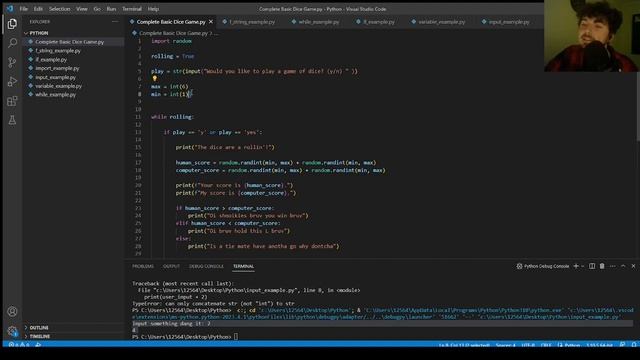Viewport: 640px width, 360px height.
Task: Click the errors and warnings counter in status bar
Action: coord(19,345)
